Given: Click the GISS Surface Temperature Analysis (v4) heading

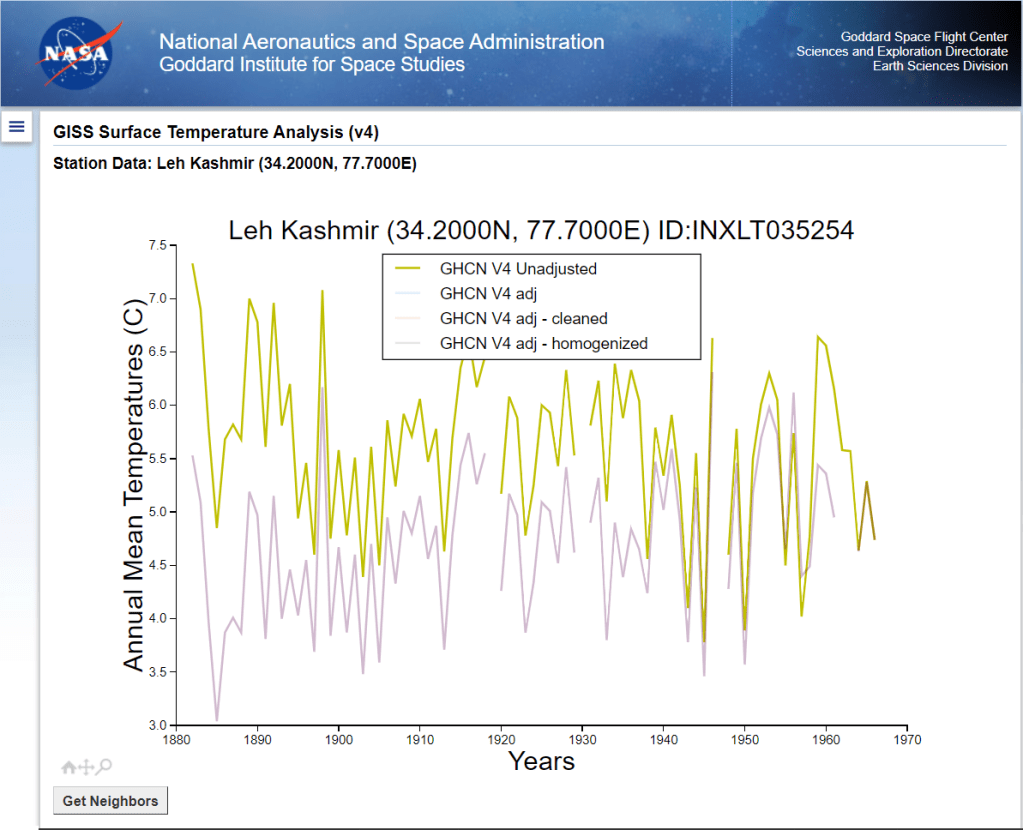Looking at the screenshot, I should pos(216,133).
